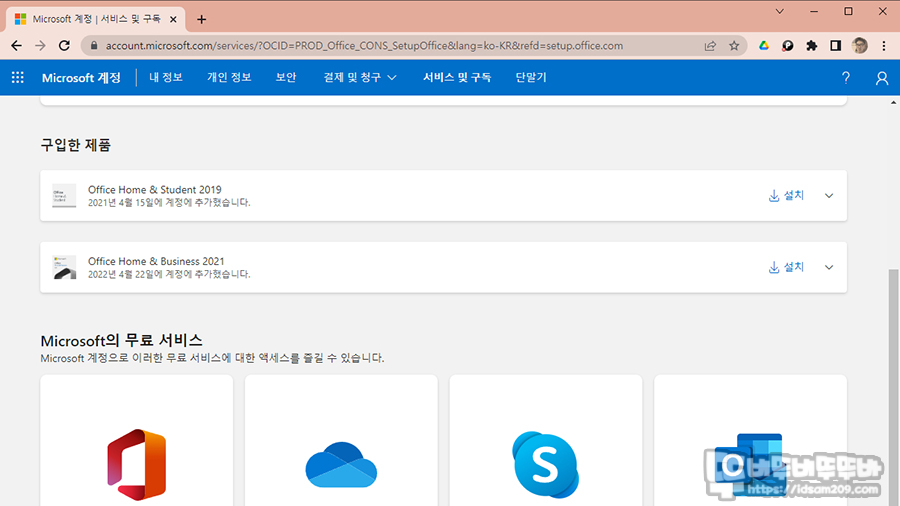Image resolution: width=900 pixels, height=506 pixels.
Task: Install Office Home & Business 2021
Action: click(x=786, y=267)
